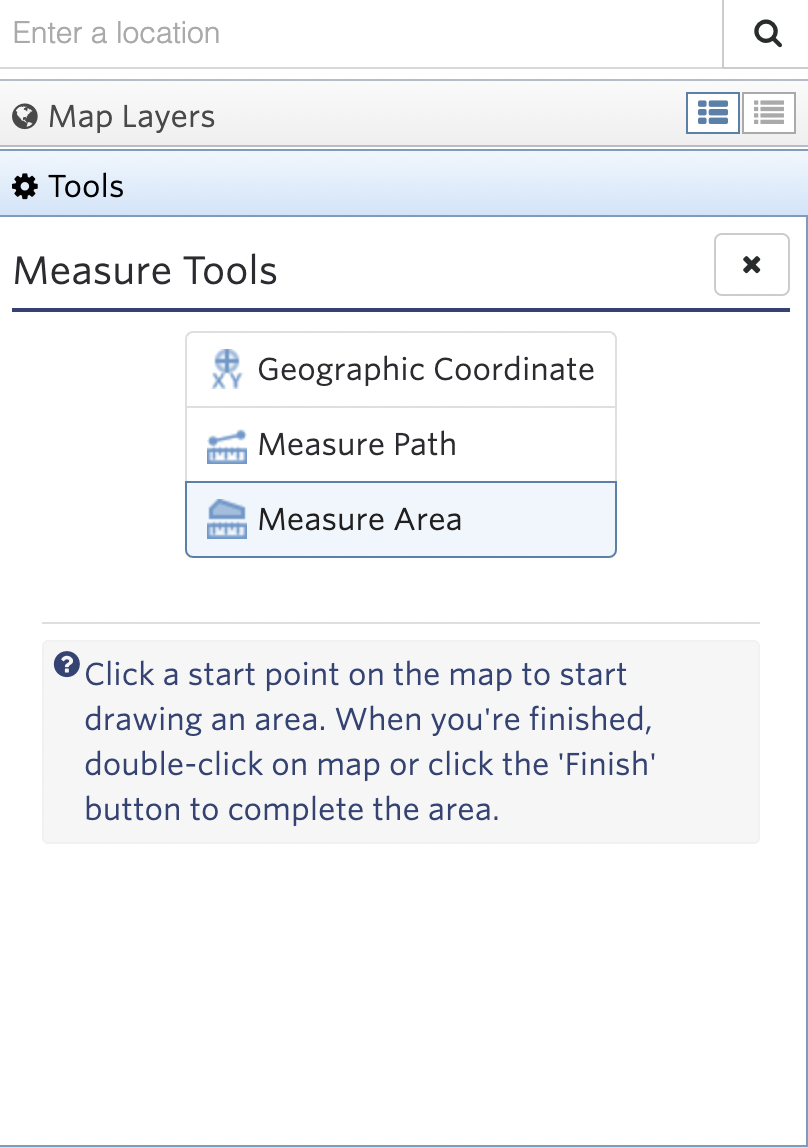
Task: Click the help question mark icon
Action: [66, 665]
